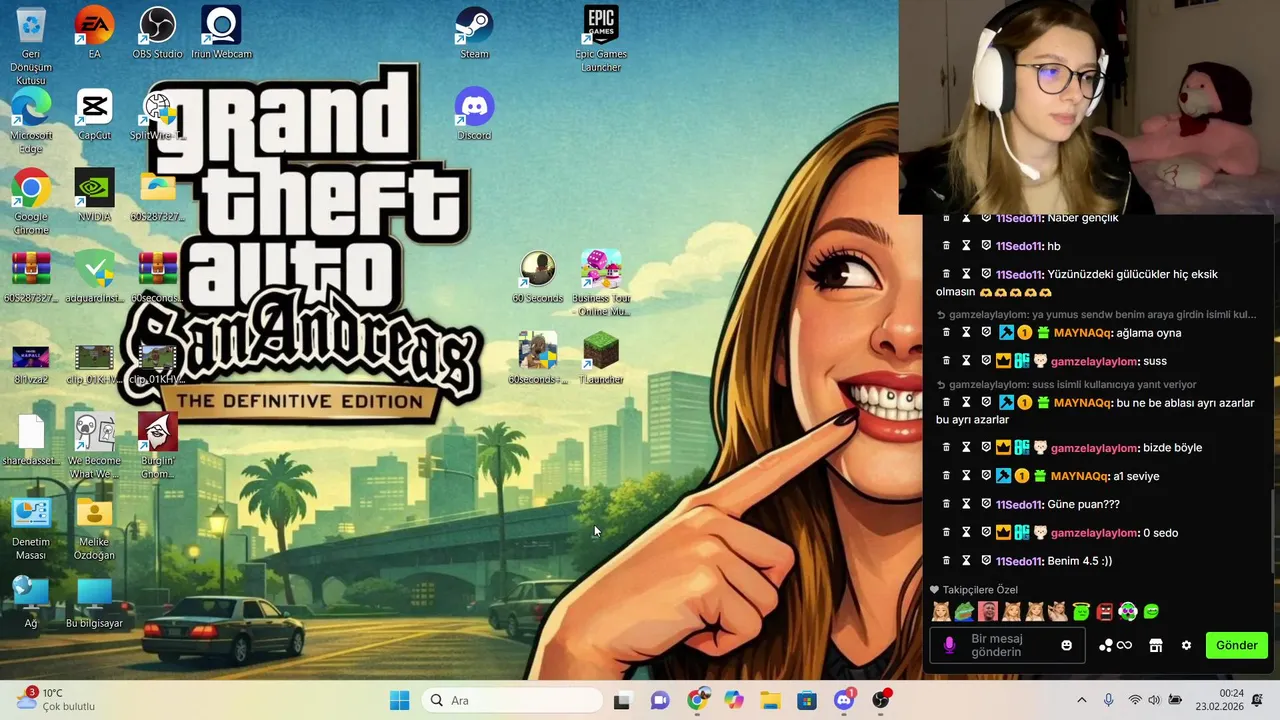Select the Ağ network icon
The width and height of the screenshot is (1280, 720).
31,601
